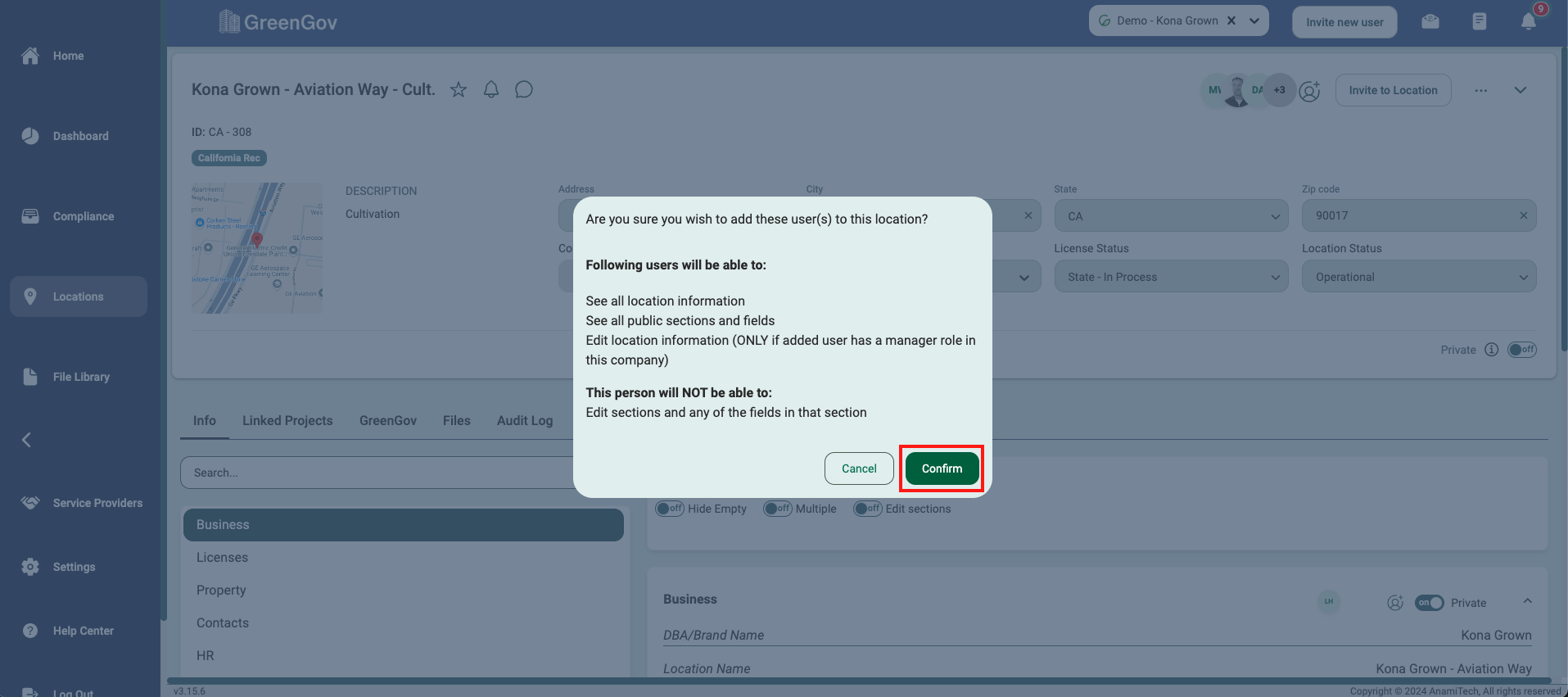The image size is (1568, 697).
Task: Collapse the sidebar with the left arrow
Action: coord(26,440)
